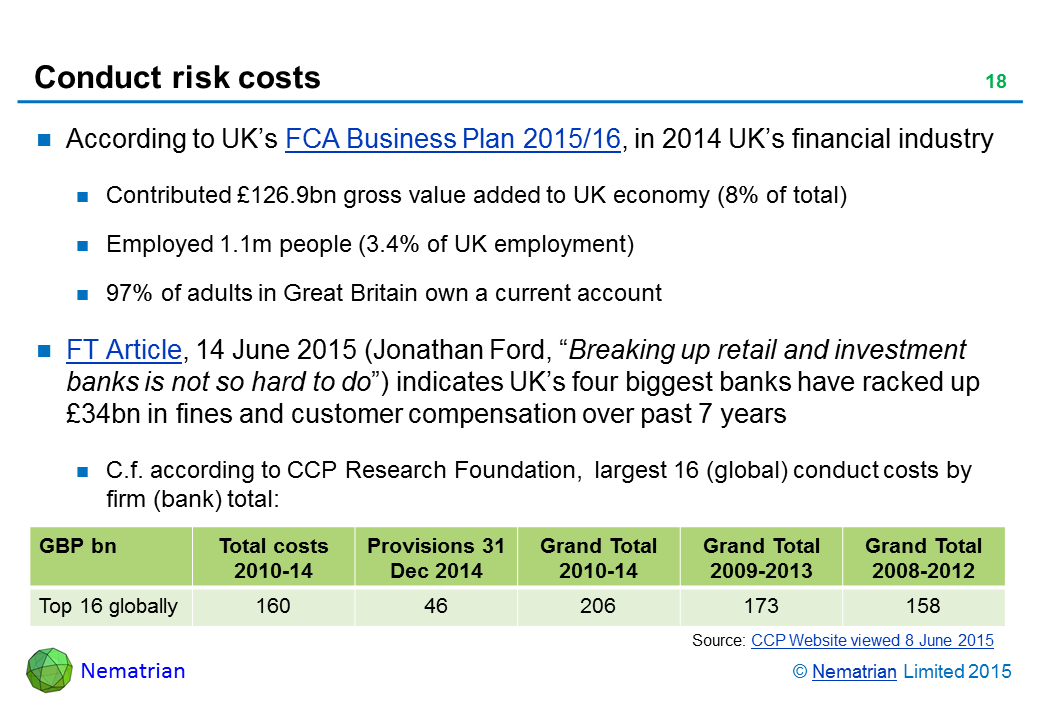Viewport: 1040px width, 720px height.
Task: Click the 'Grand Total 2009-2013' header cell
Action: point(761,558)
